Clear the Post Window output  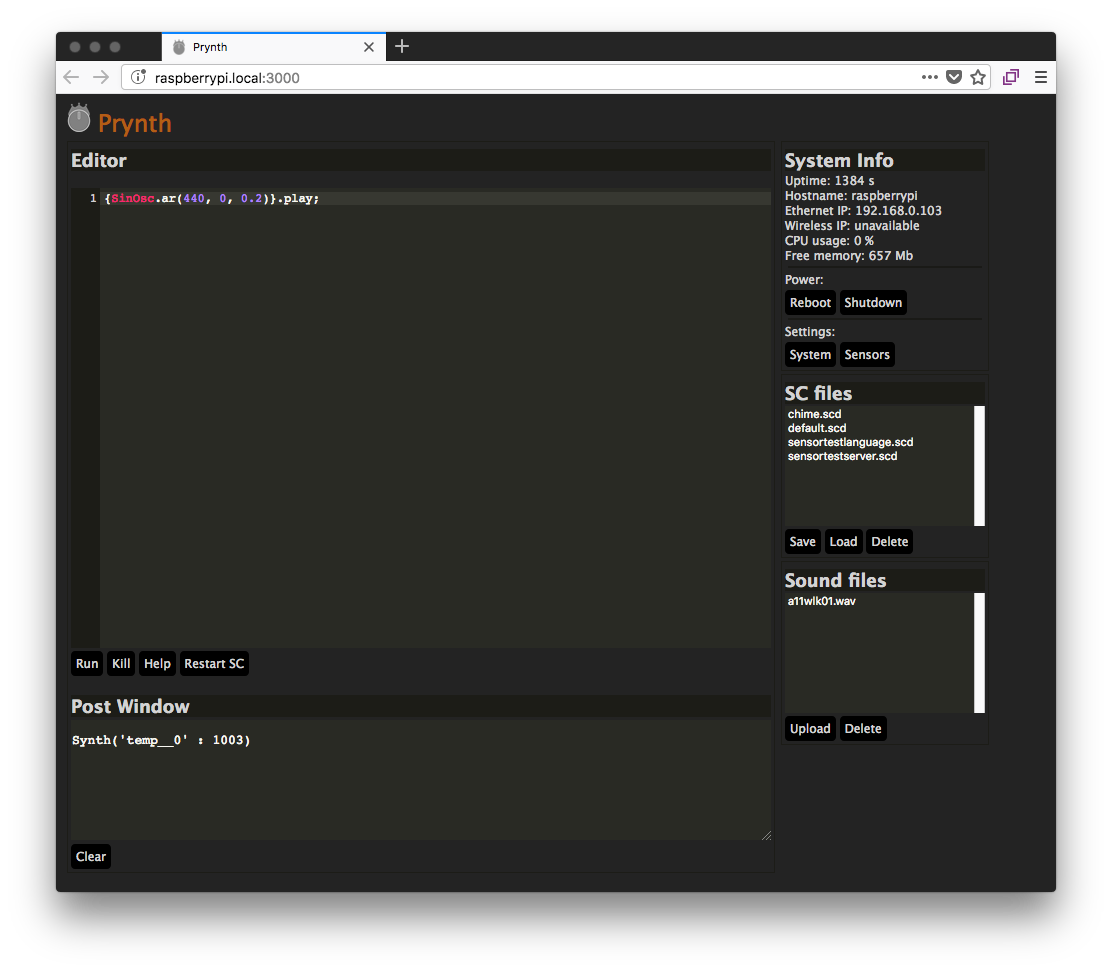tap(91, 856)
